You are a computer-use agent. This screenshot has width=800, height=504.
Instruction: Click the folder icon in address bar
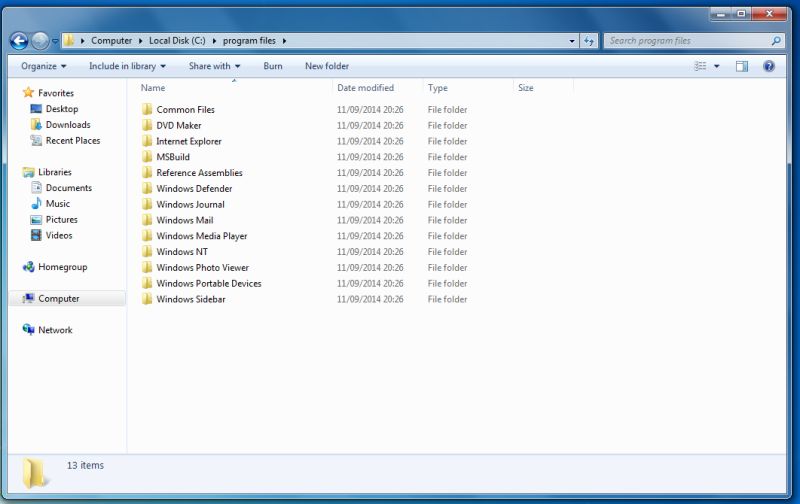pyautogui.click(x=69, y=40)
